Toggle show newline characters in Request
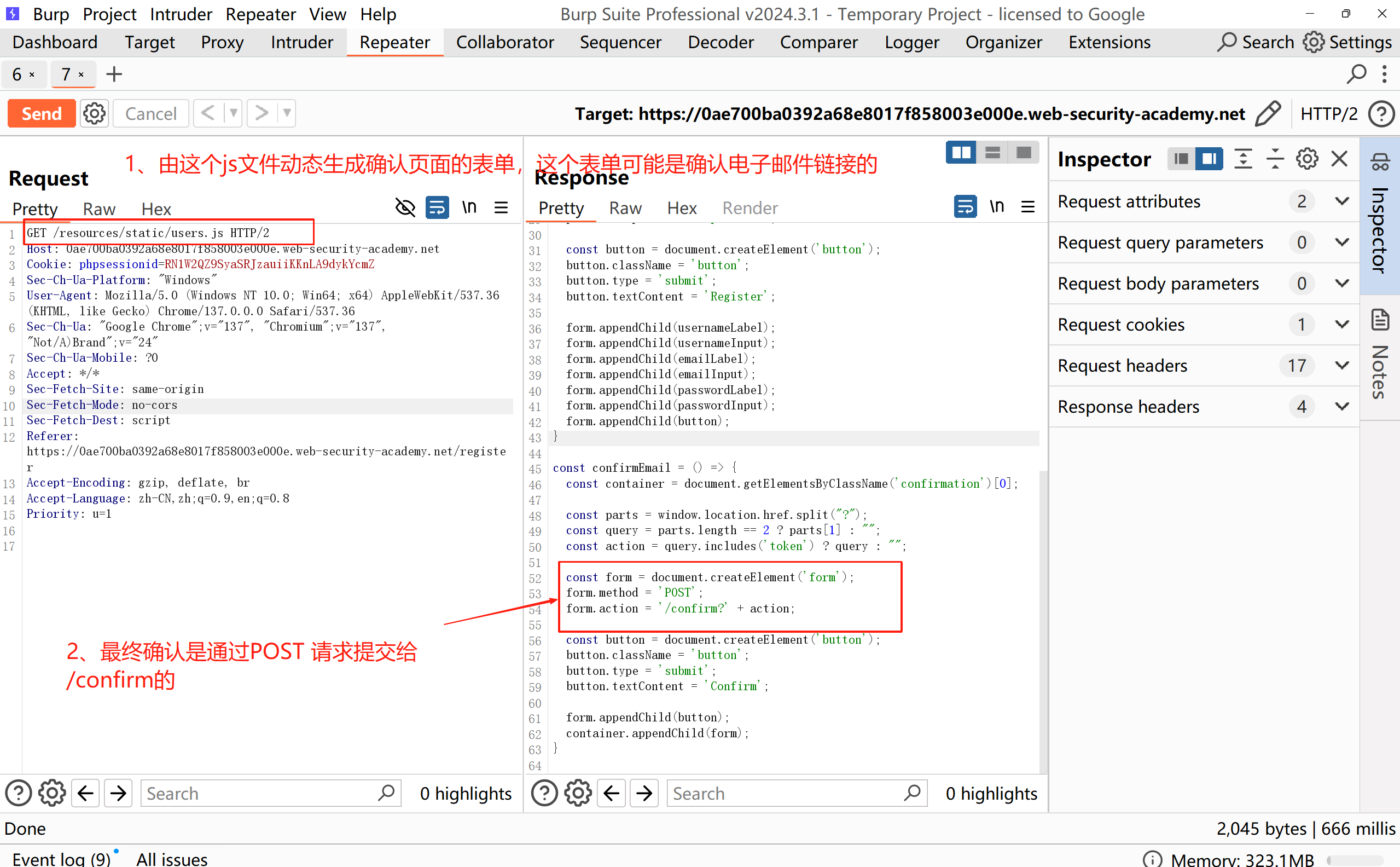The width and height of the screenshot is (1400, 867). (469, 207)
